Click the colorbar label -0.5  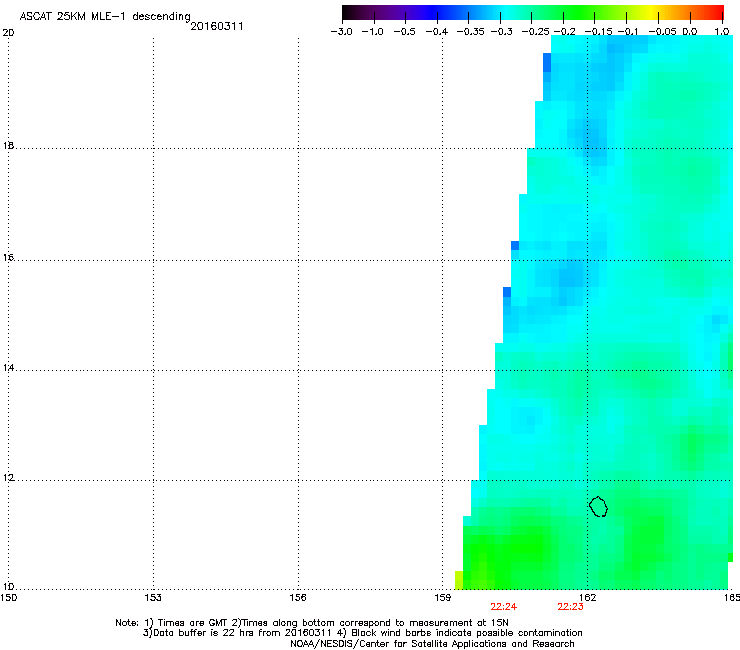pos(404,32)
